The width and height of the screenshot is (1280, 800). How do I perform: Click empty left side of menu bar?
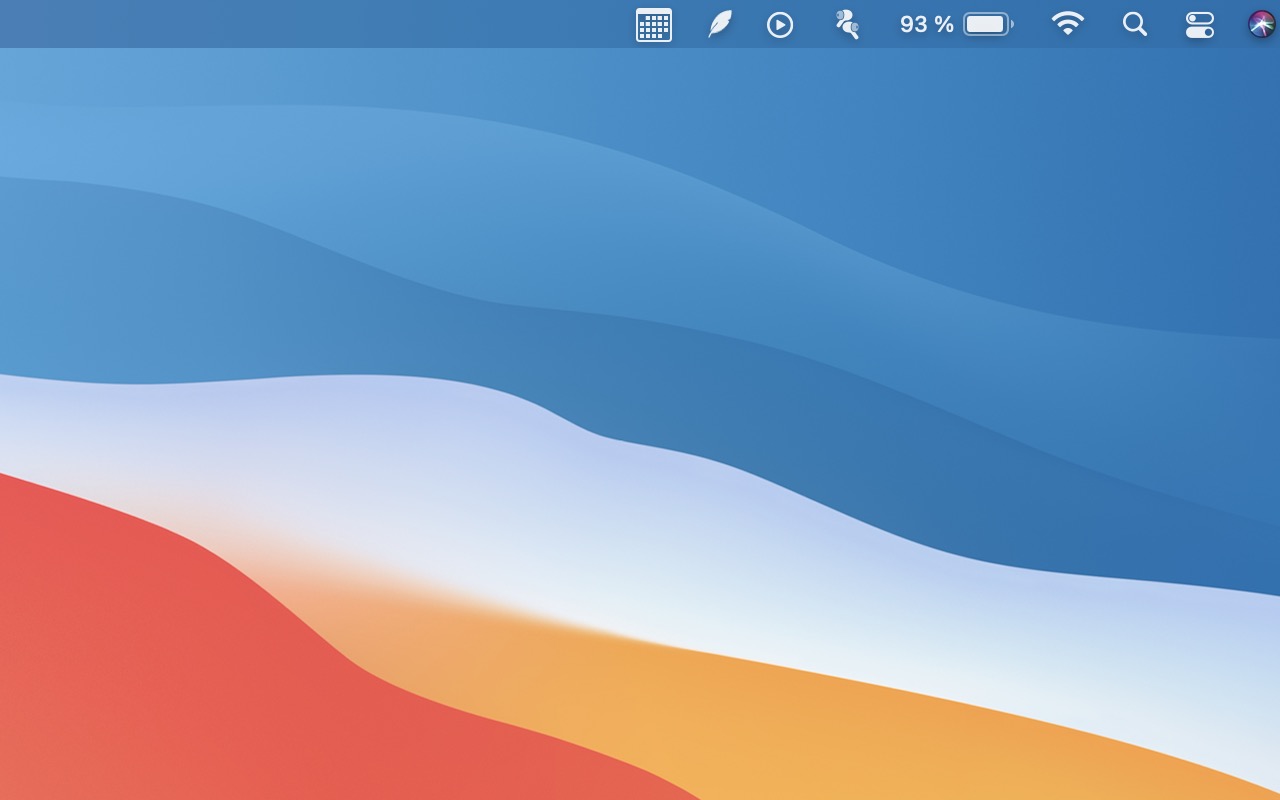300,24
